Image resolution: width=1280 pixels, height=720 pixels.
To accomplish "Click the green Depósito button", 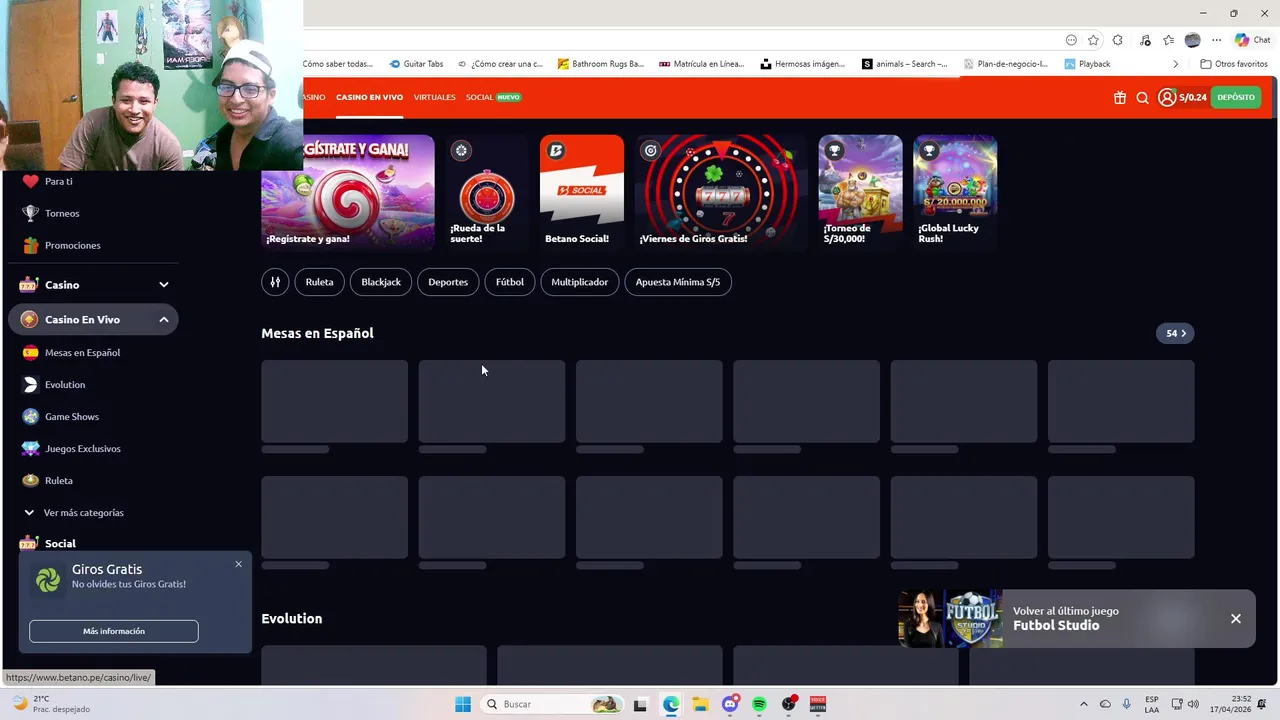I will pos(1236,97).
